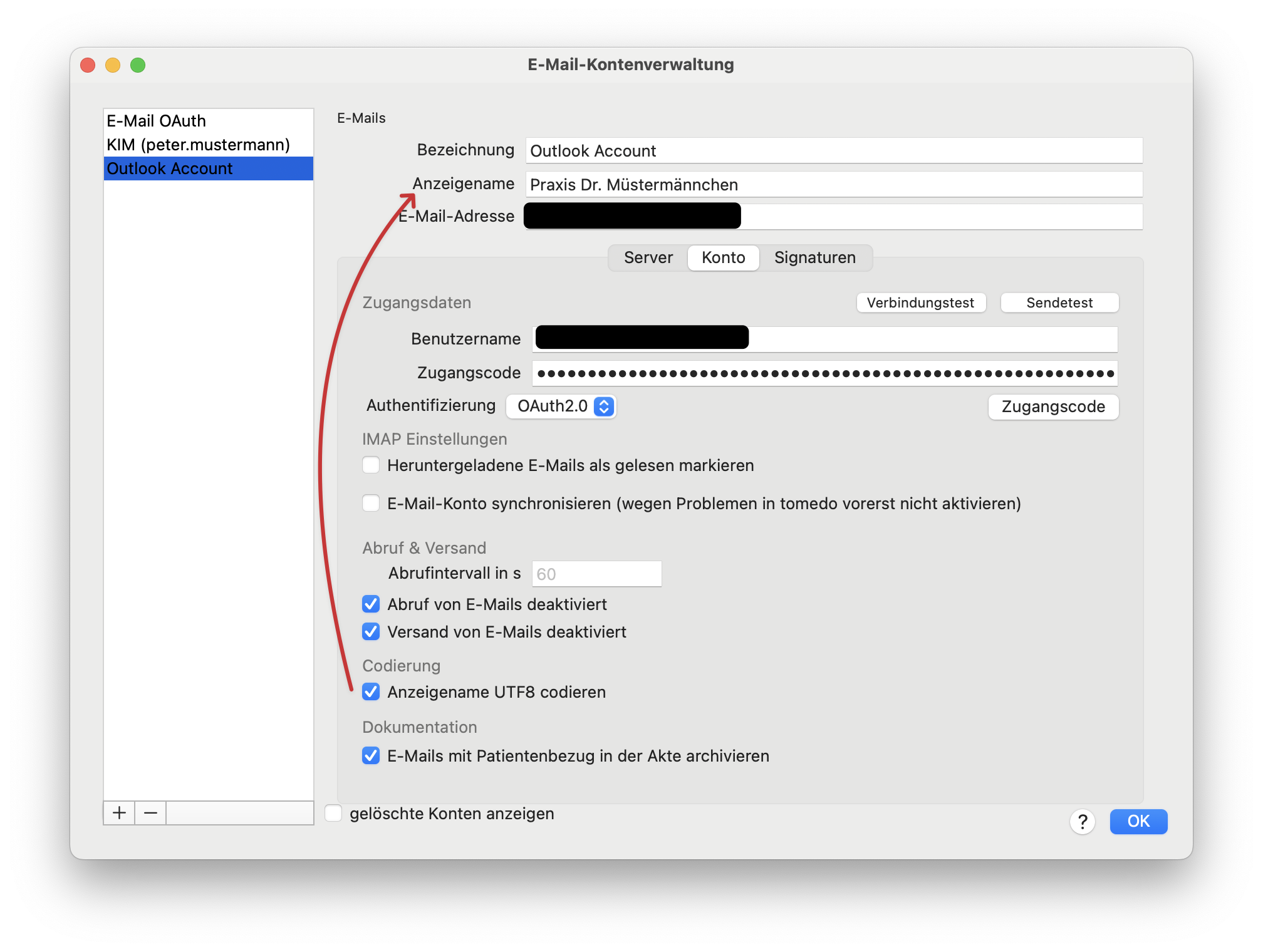Run the Verbindungstest
The height and width of the screenshot is (952, 1263).
(921, 303)
